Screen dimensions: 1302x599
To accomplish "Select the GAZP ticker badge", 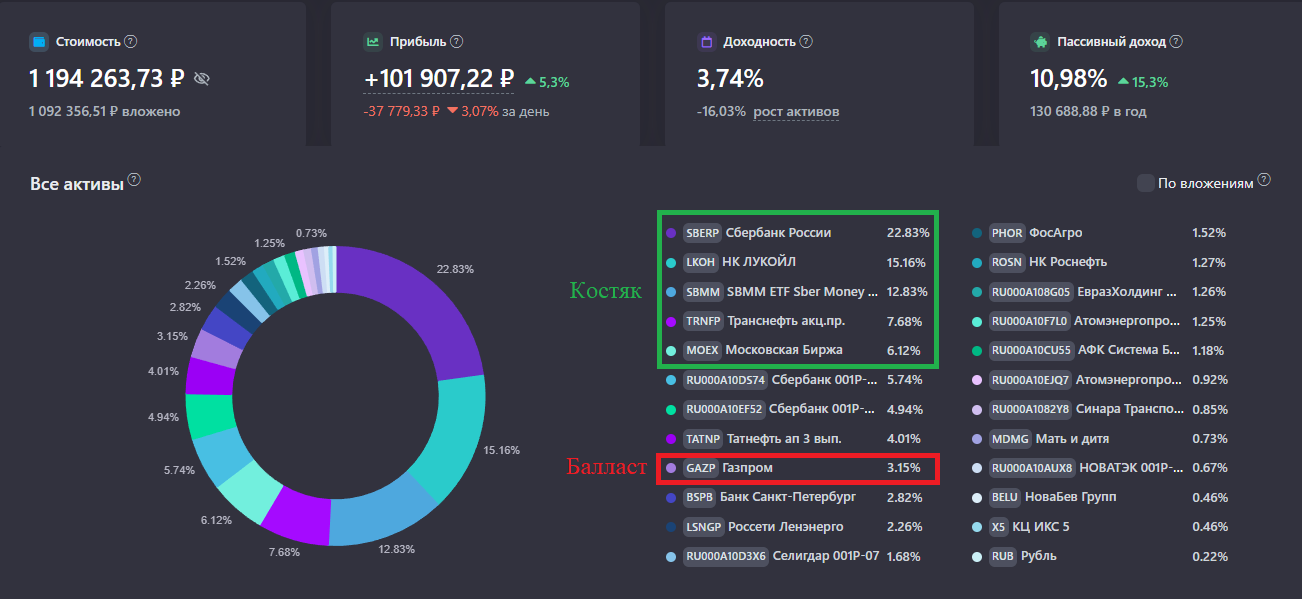I will [x=700, y=468].
